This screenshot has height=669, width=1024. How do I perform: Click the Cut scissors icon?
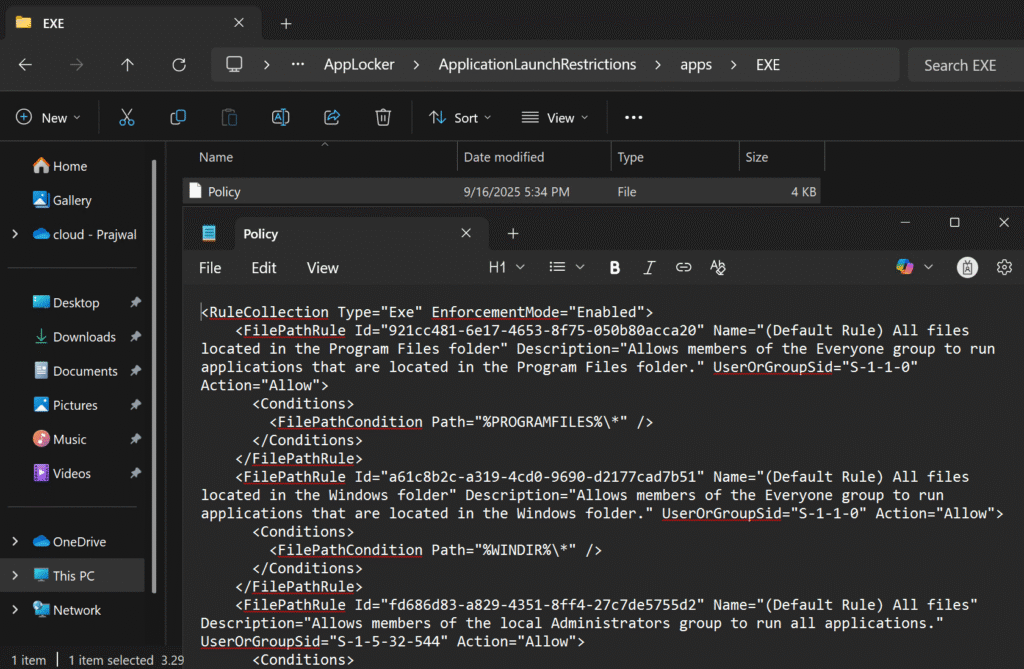coord(127,118)
